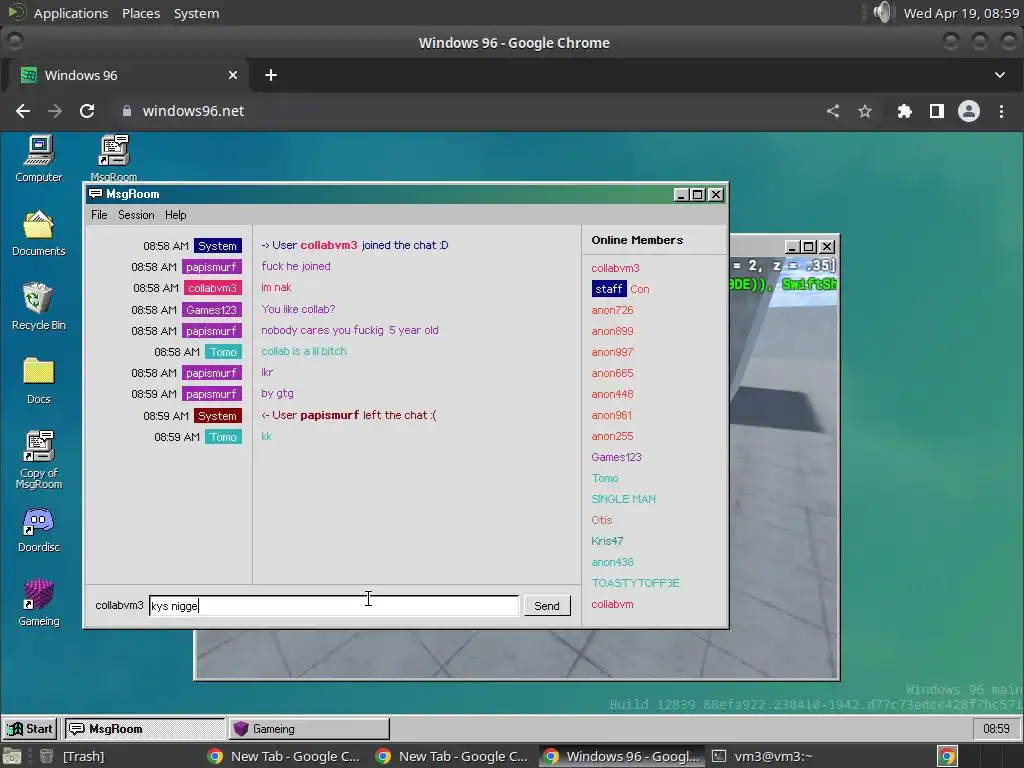Open the Computer desktop icon
The width and height of the screenshot is (1024, 768).
[x=39, y=159]
